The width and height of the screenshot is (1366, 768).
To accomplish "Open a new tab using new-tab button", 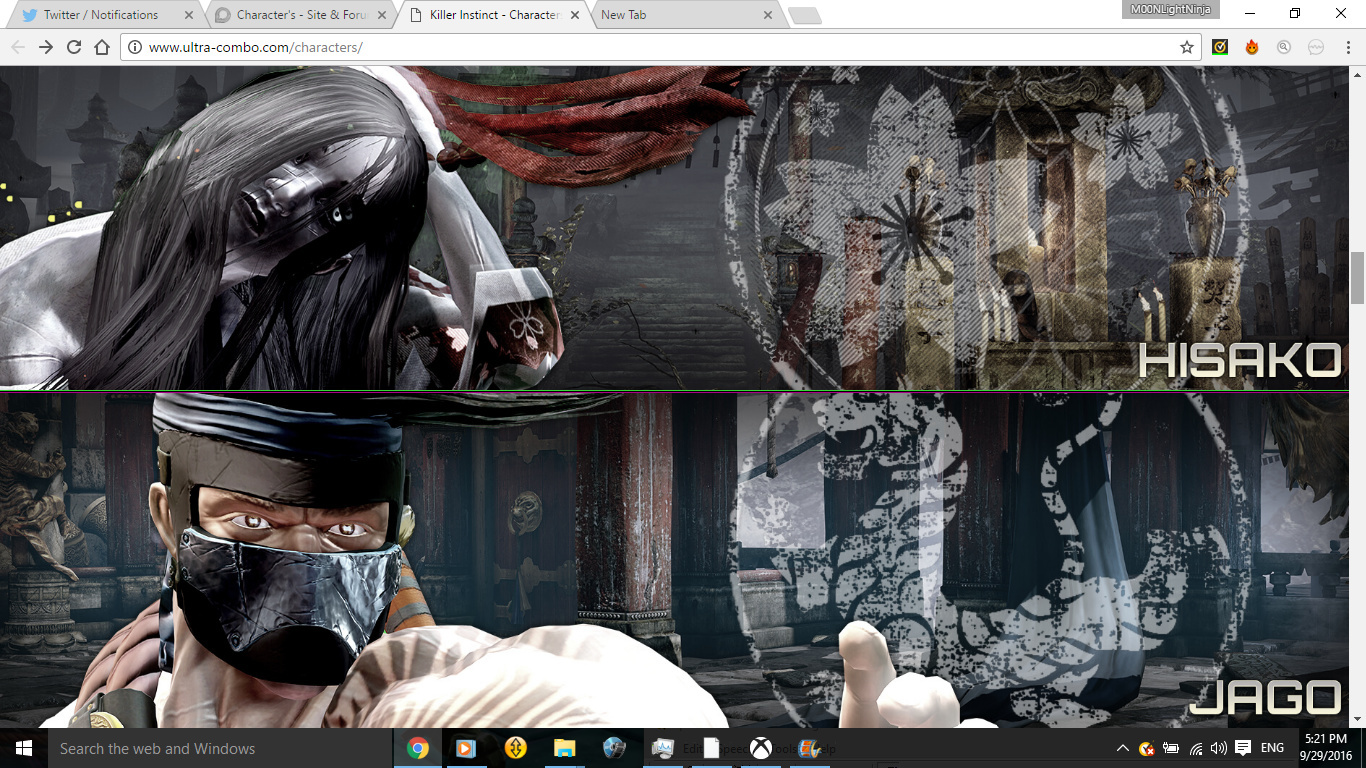I will pos(804,15).
